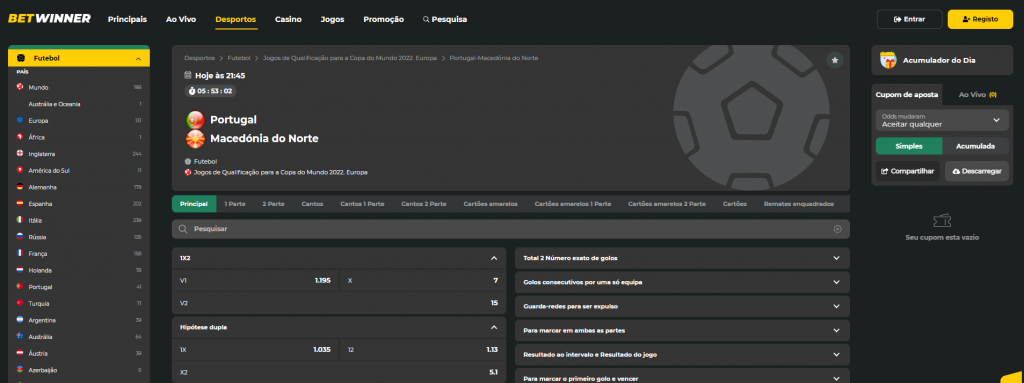This screenshot has width=1024, height=383.
Task: Click the América do Sul flag icon
Action: 20,170
